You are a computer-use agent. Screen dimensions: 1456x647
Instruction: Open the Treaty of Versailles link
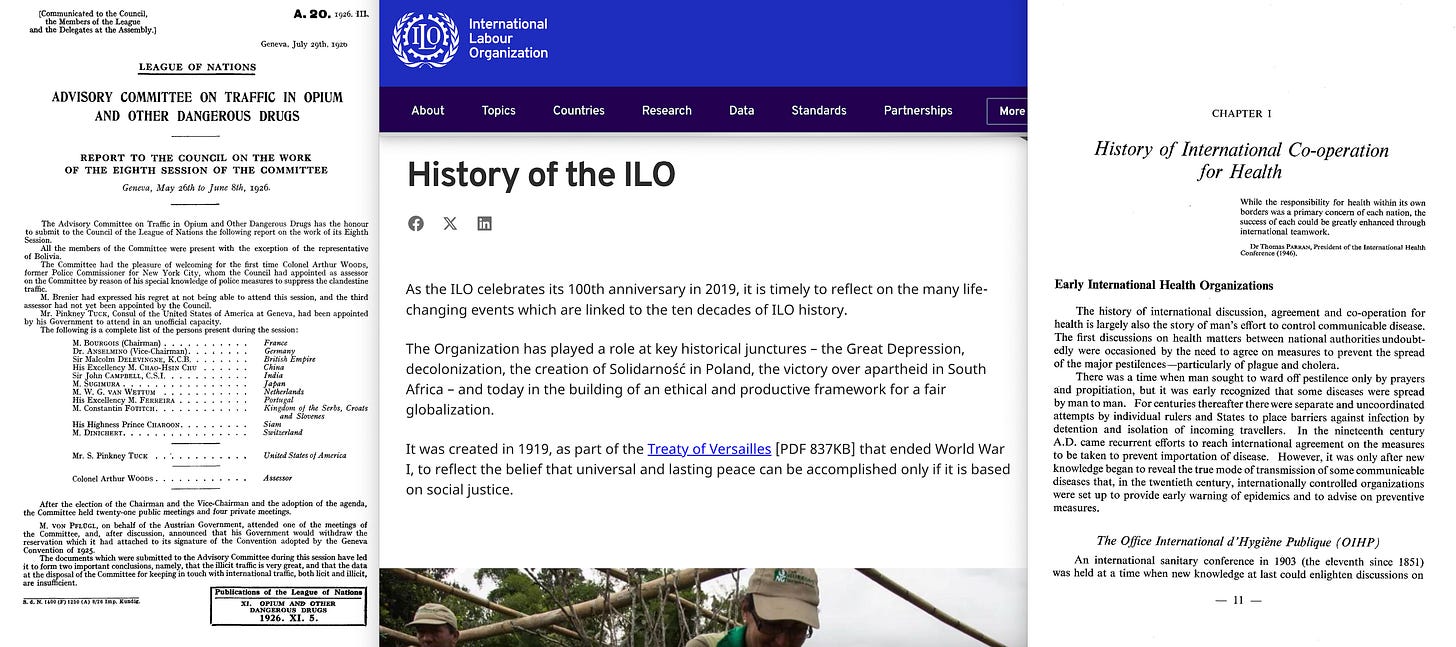[709, 449]
